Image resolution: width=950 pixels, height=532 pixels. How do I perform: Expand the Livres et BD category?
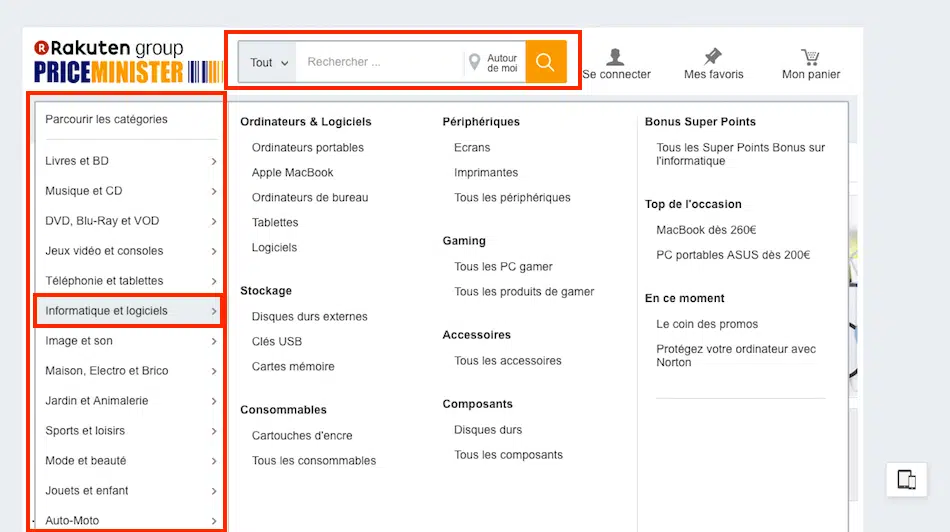point(130,161)
